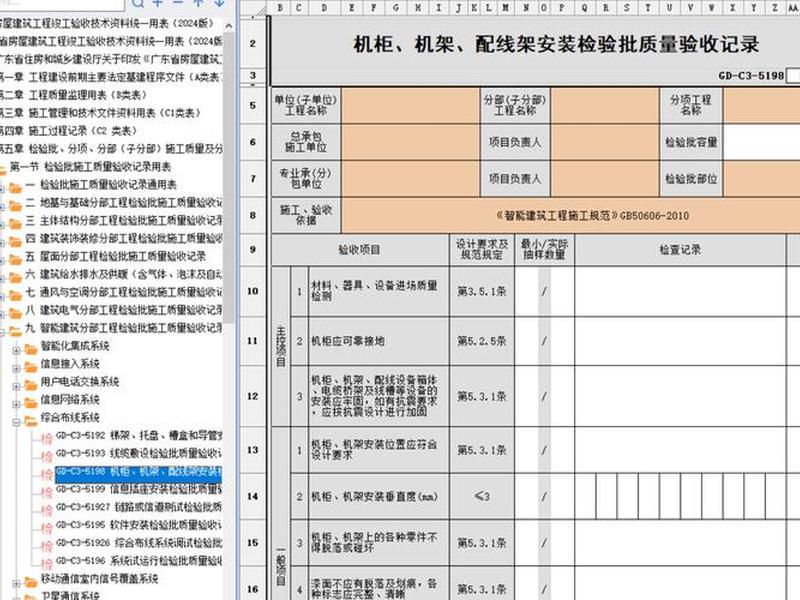
Task: Click the folder icon beside 五 屋面分部工程
Action: pos(16,259)
